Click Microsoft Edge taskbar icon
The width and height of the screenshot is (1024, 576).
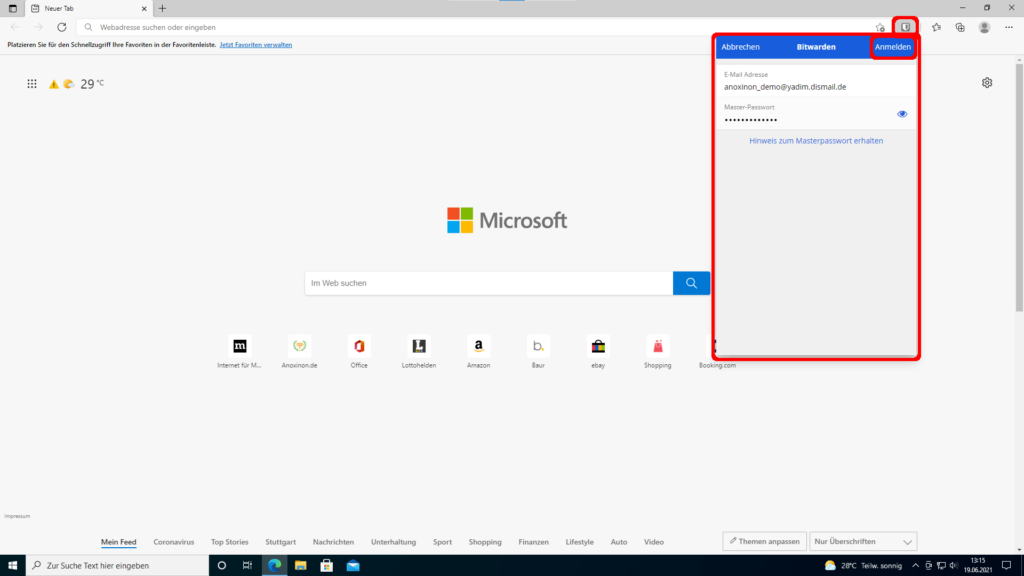[x=274, y=566]
